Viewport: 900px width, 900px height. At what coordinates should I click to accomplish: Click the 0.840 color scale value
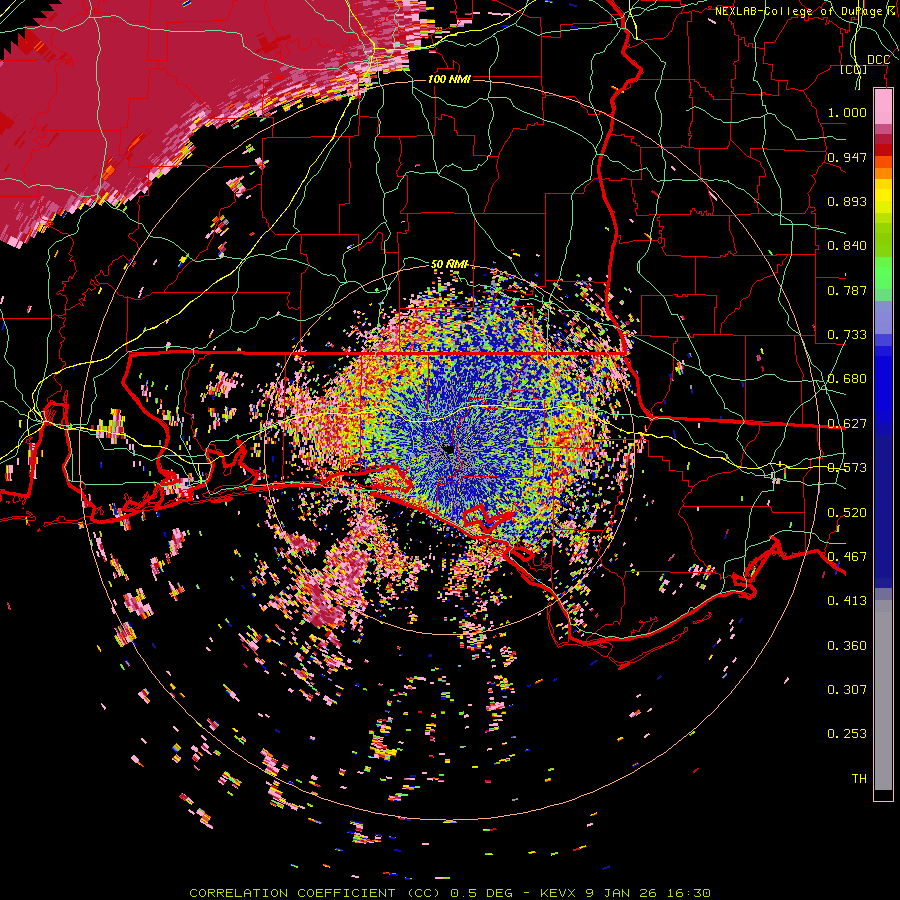click(847, 246)
